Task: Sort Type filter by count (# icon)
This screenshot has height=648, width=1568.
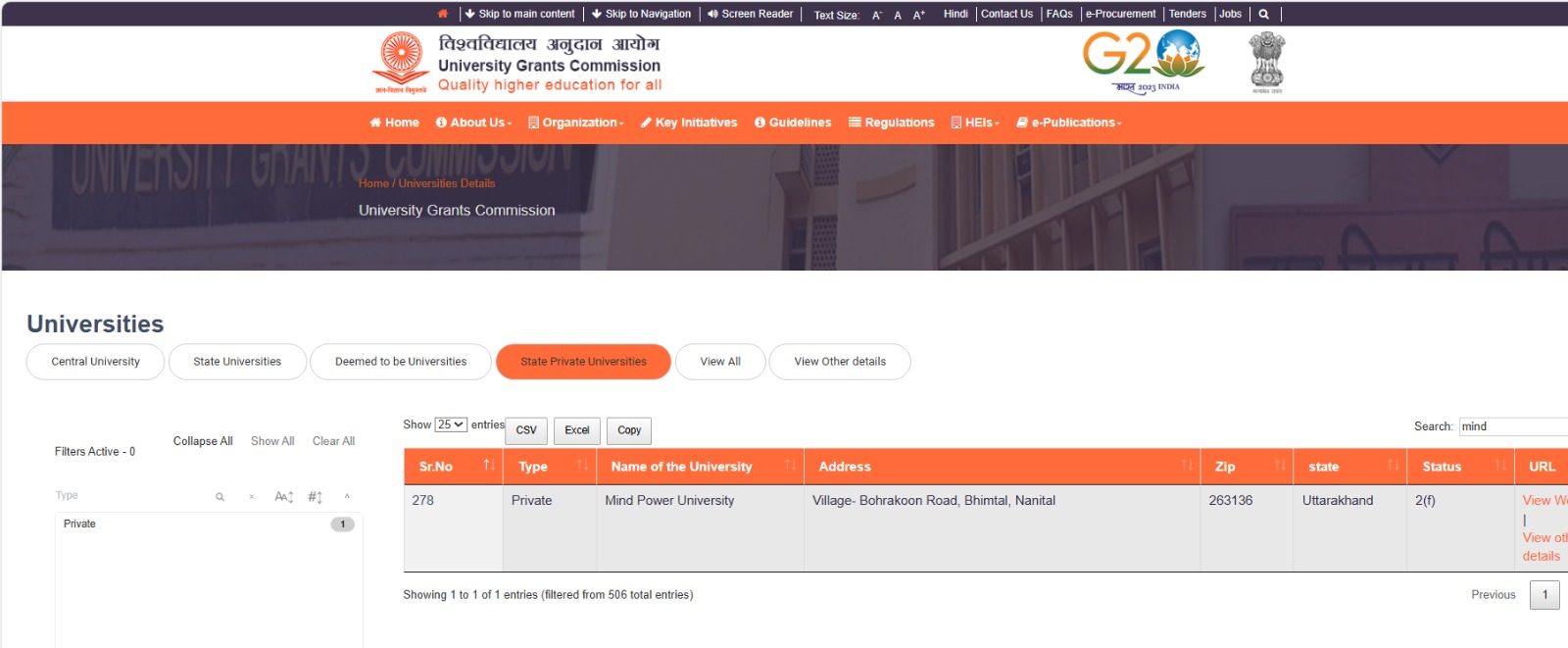Action: coord(316,497)
